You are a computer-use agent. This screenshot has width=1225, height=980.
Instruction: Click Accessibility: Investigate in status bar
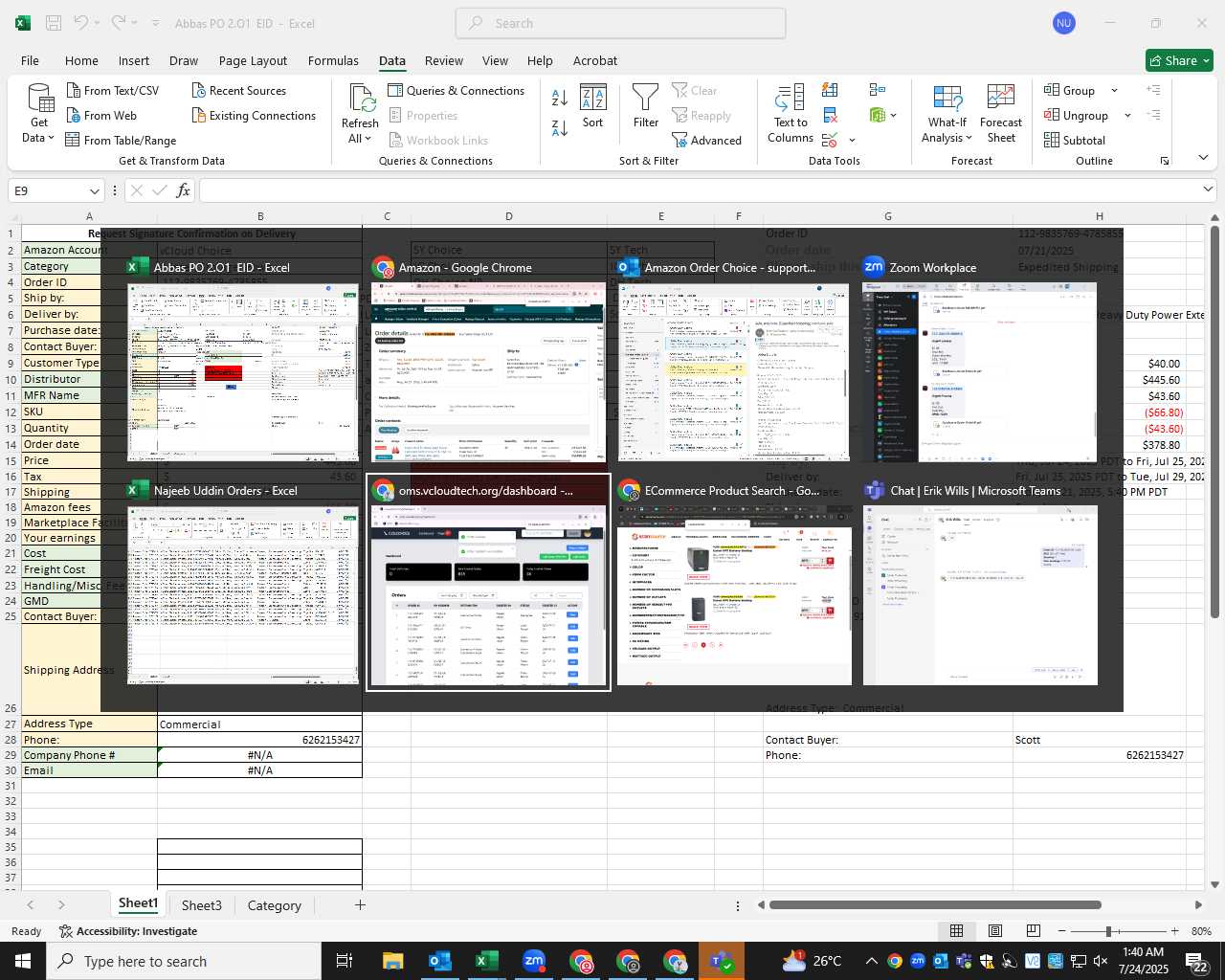(127, 931)
